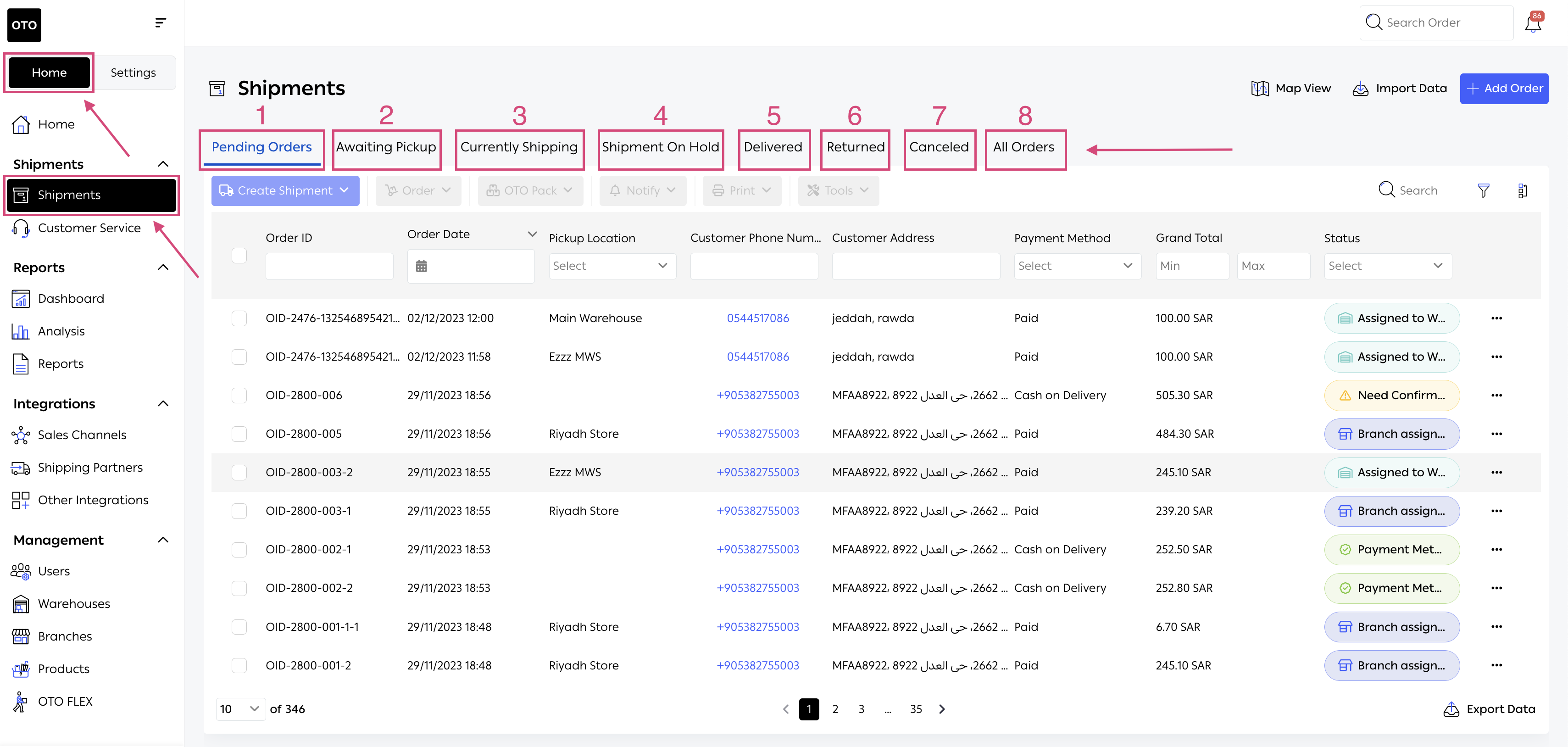Check the box for order OID-2800-005
Viewport: 1568px width, 747px height.
click(239, 434)
